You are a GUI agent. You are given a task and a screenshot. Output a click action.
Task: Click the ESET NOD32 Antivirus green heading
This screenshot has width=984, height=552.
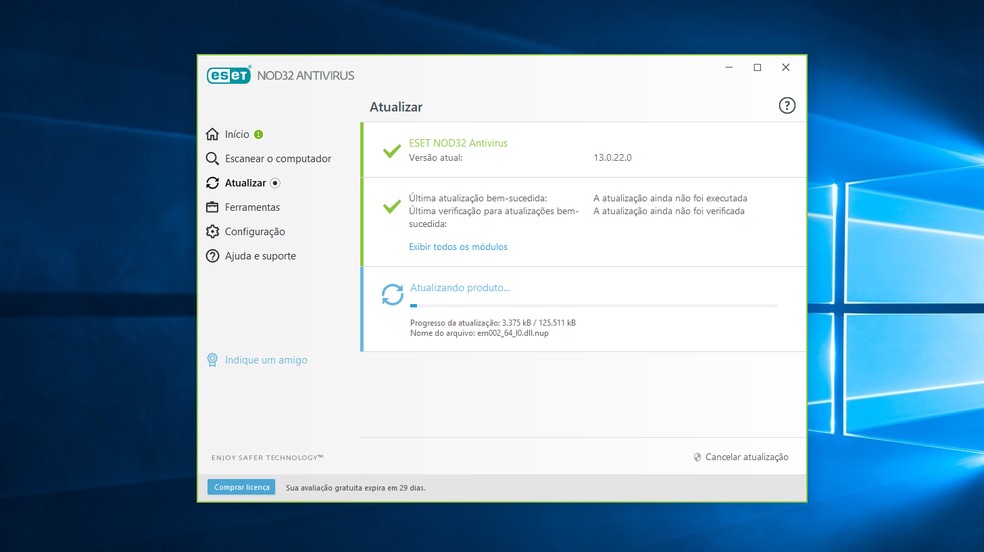pyautogui.click(x=458, y=143)
